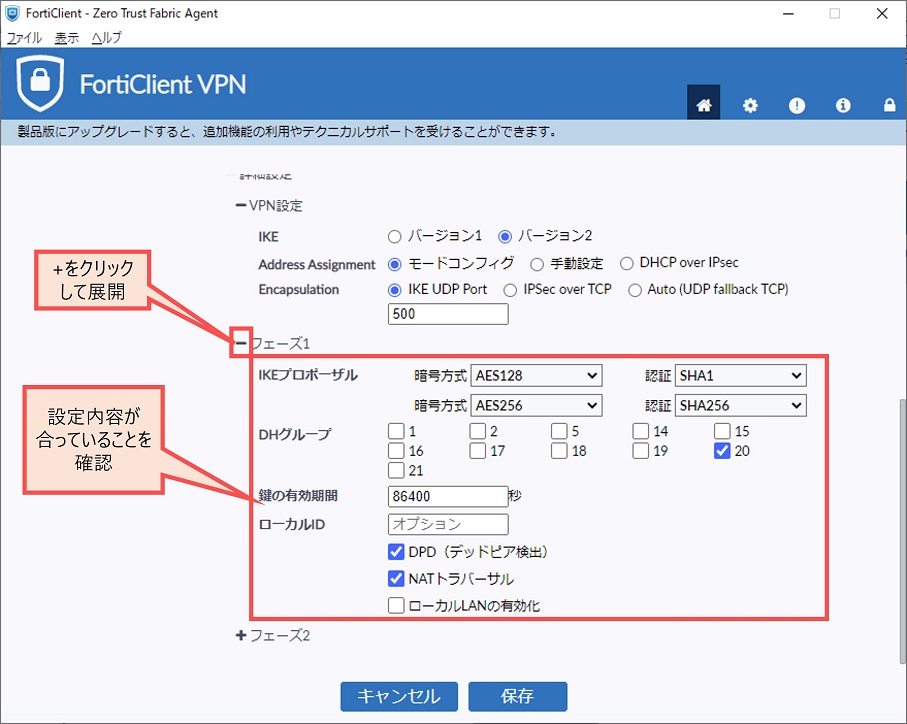
Task: Click the ローカルID input field
Action: [448, 524]
